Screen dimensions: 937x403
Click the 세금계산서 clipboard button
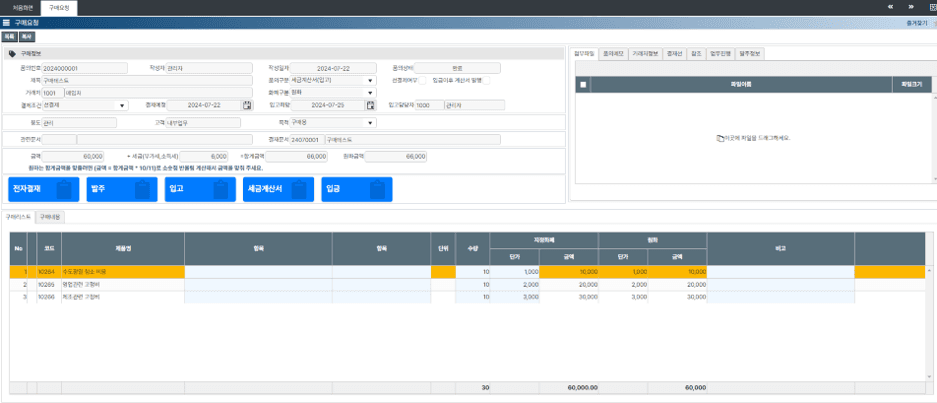[278, 189]
